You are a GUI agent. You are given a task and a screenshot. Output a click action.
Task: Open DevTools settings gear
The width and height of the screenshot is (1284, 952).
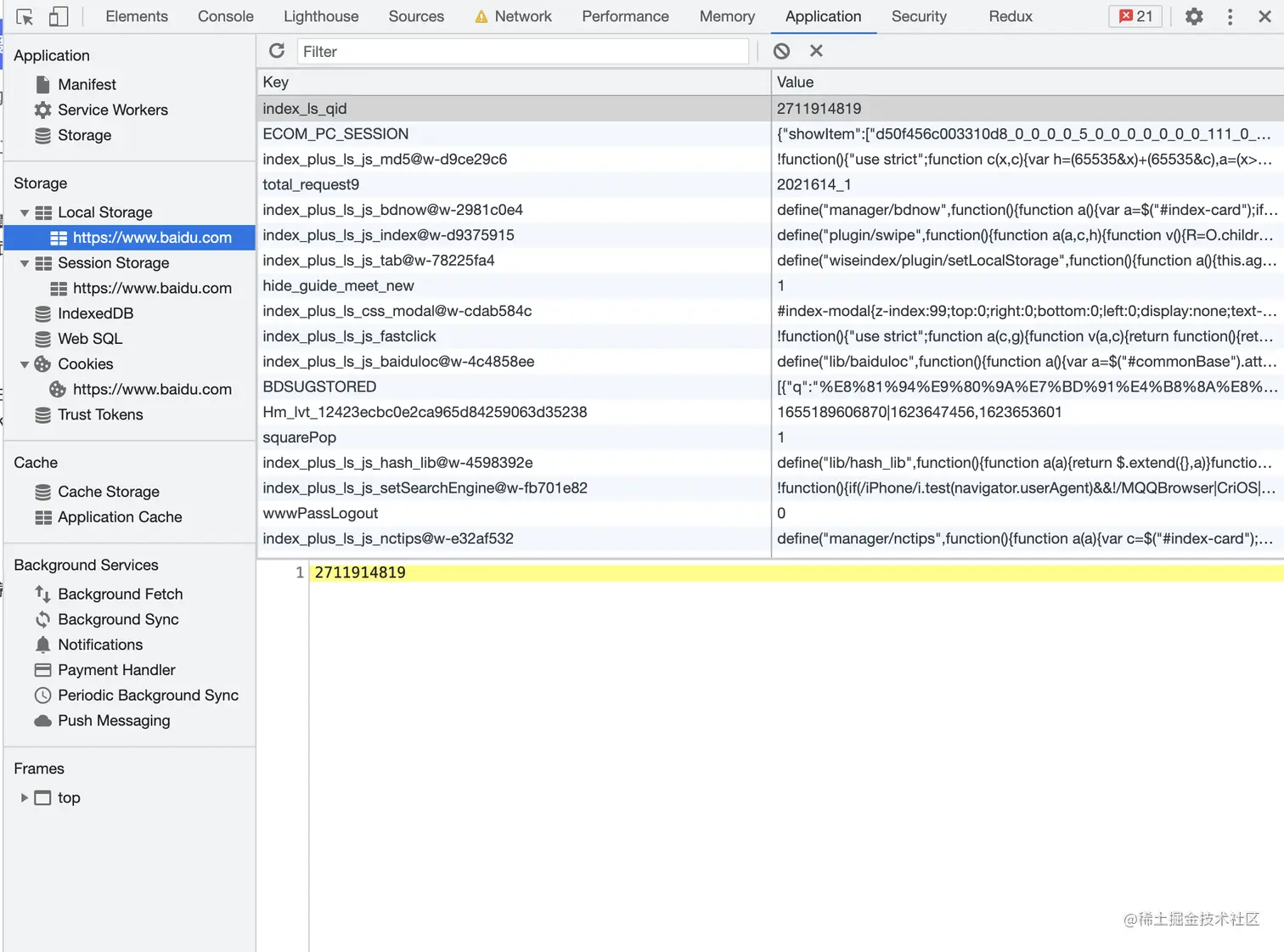point(1194,16)
